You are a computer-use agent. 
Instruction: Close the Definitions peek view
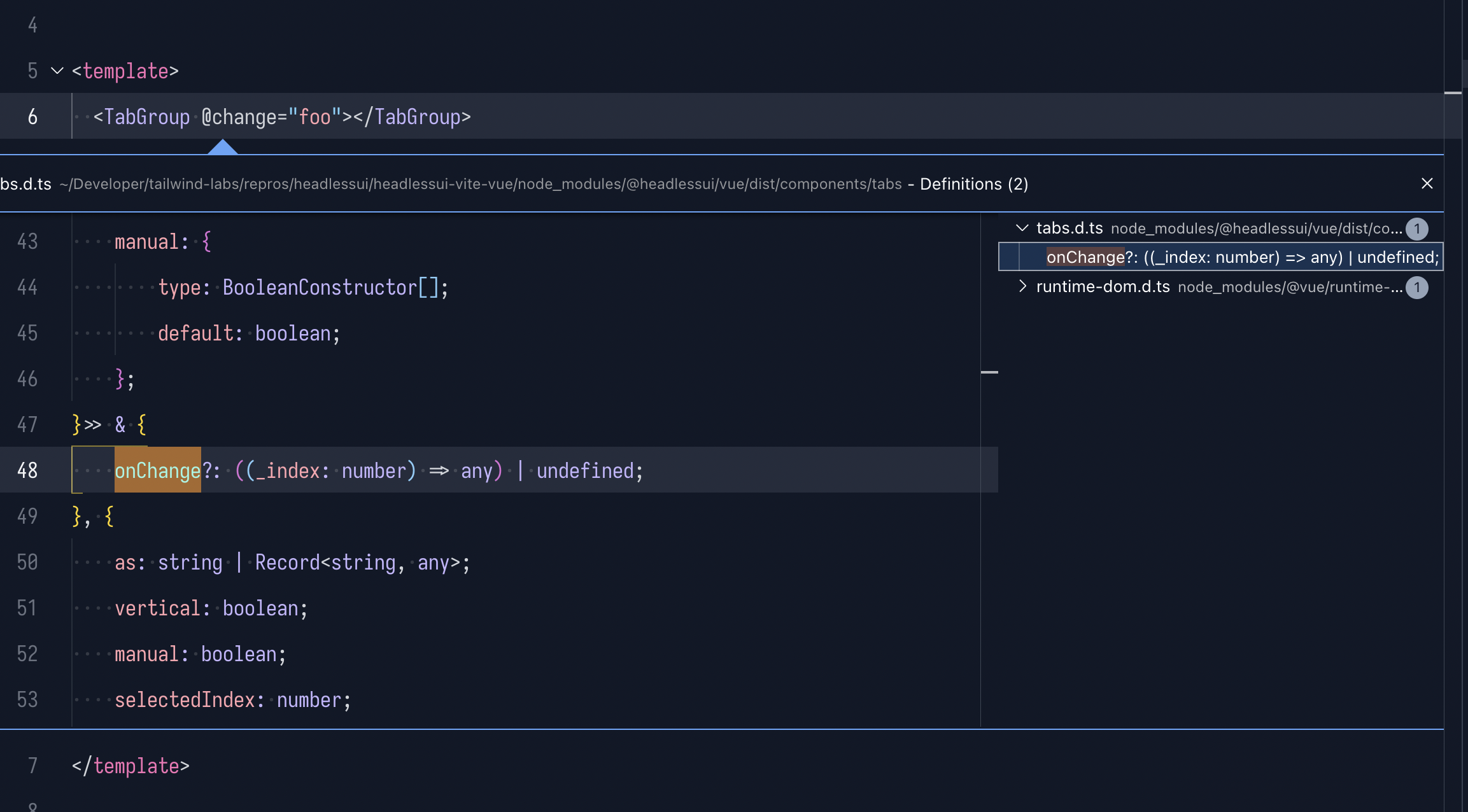tap(1427, 183)
